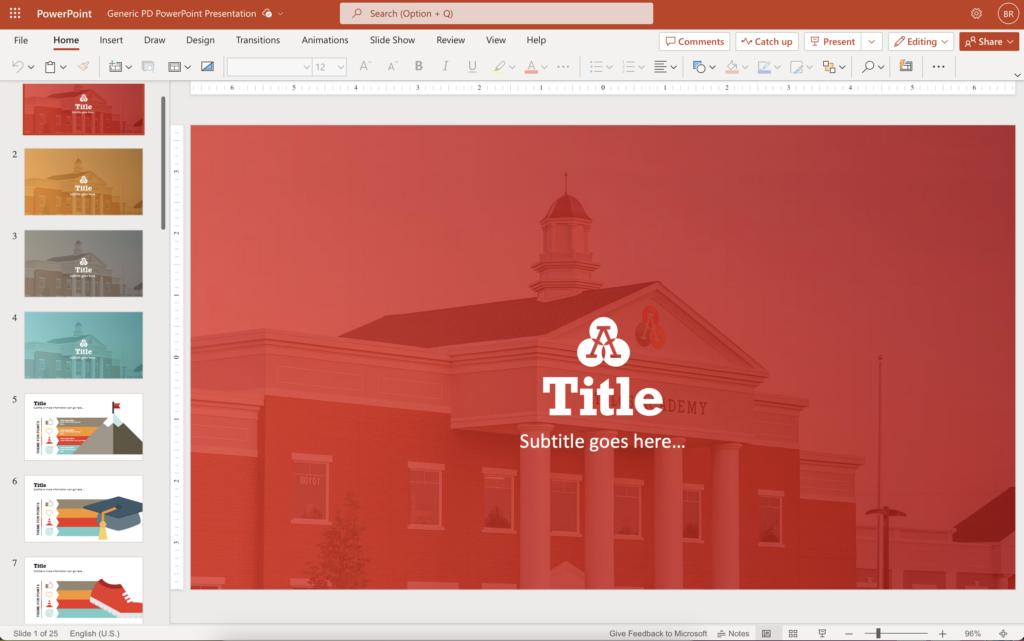This screenshot has height=641, width=1024.
Task: Click the slide panel vertical scrollbar
Action: 163,163
